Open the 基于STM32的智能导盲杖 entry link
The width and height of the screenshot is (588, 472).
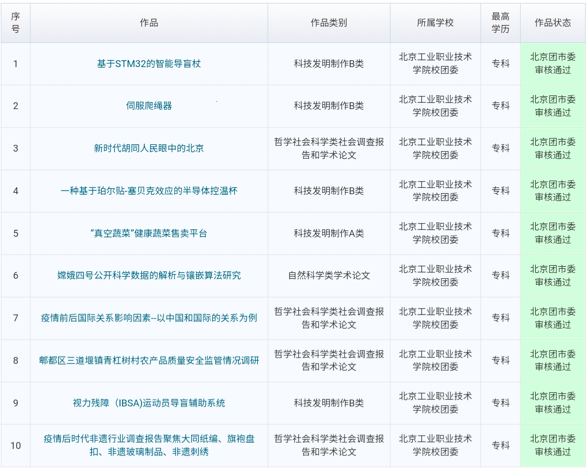coord(149,64)
